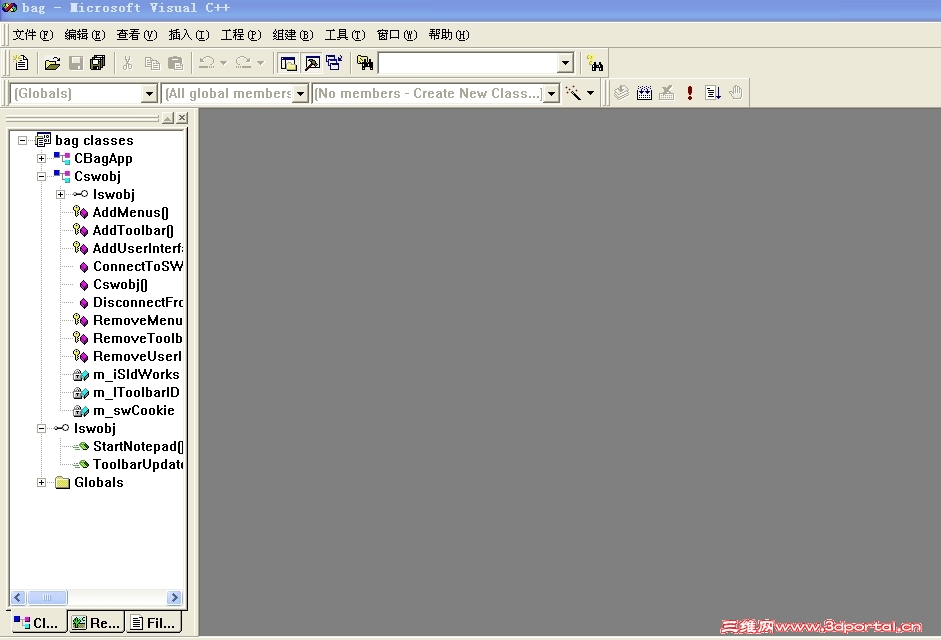941x640 pixels.
Task: Toggle the Workspace window icon
Action: (x=289, y=62)
